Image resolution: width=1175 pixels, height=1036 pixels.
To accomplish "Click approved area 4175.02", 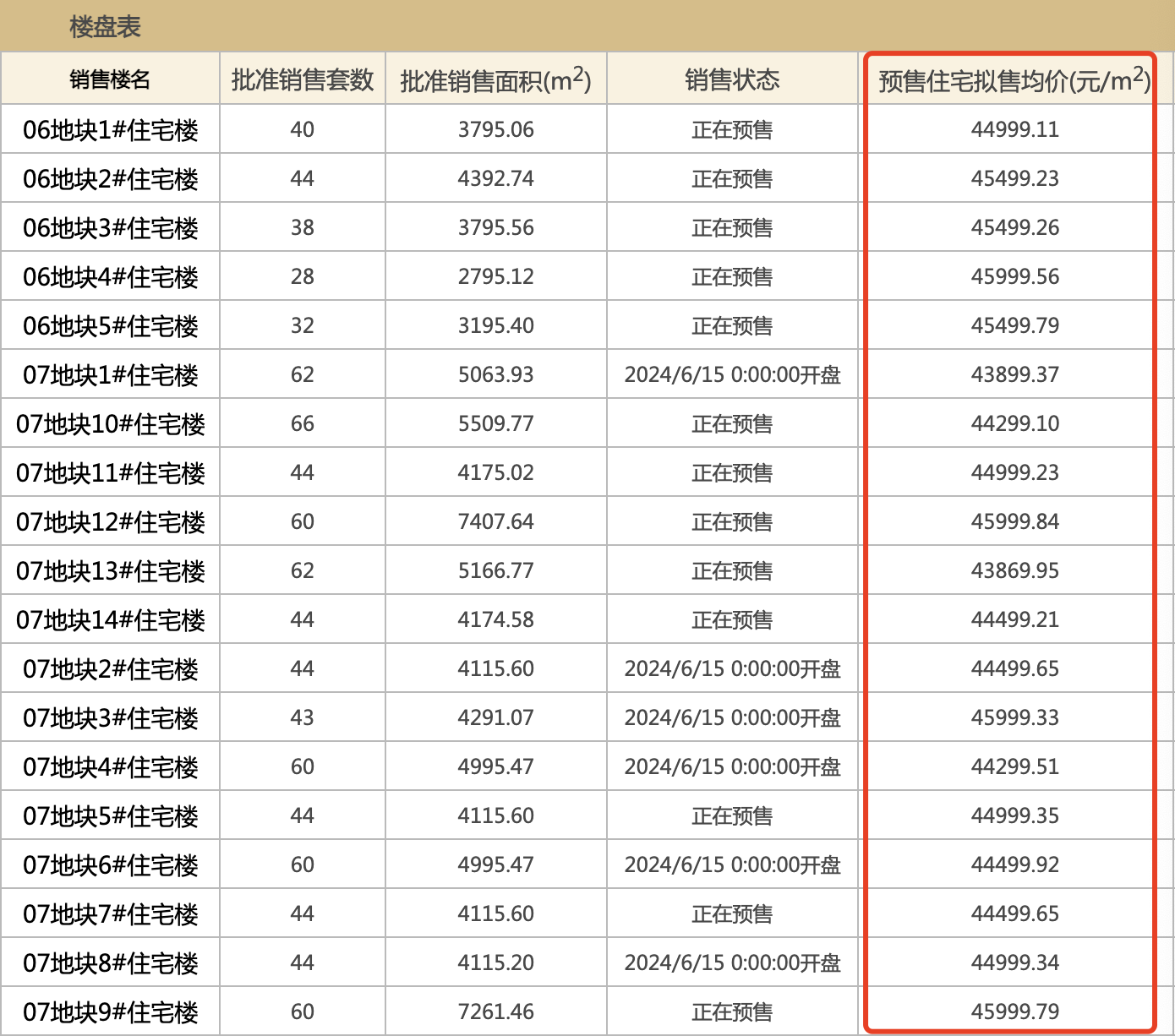I will click(495, 472).
